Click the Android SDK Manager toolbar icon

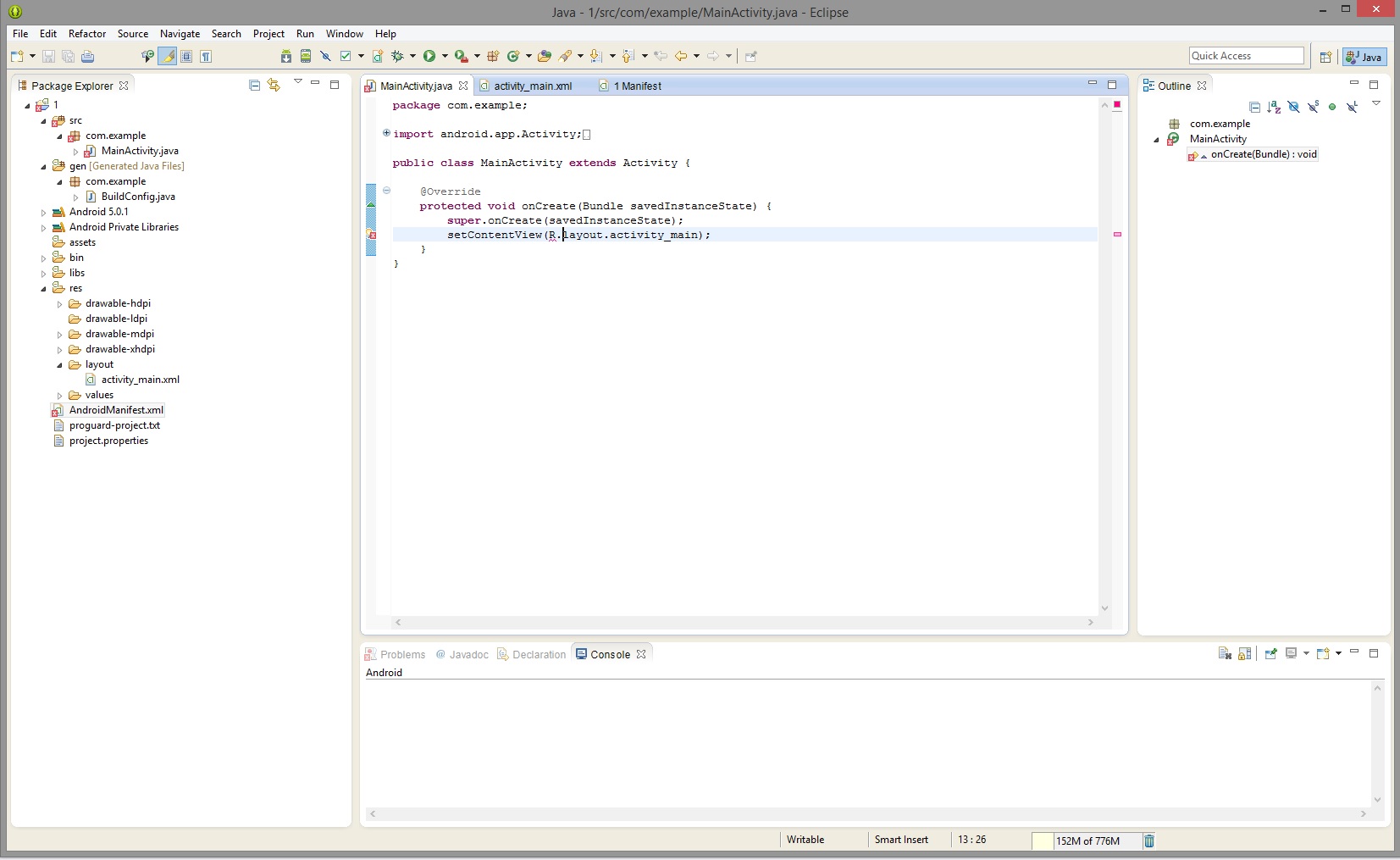(x=286, y=57)
